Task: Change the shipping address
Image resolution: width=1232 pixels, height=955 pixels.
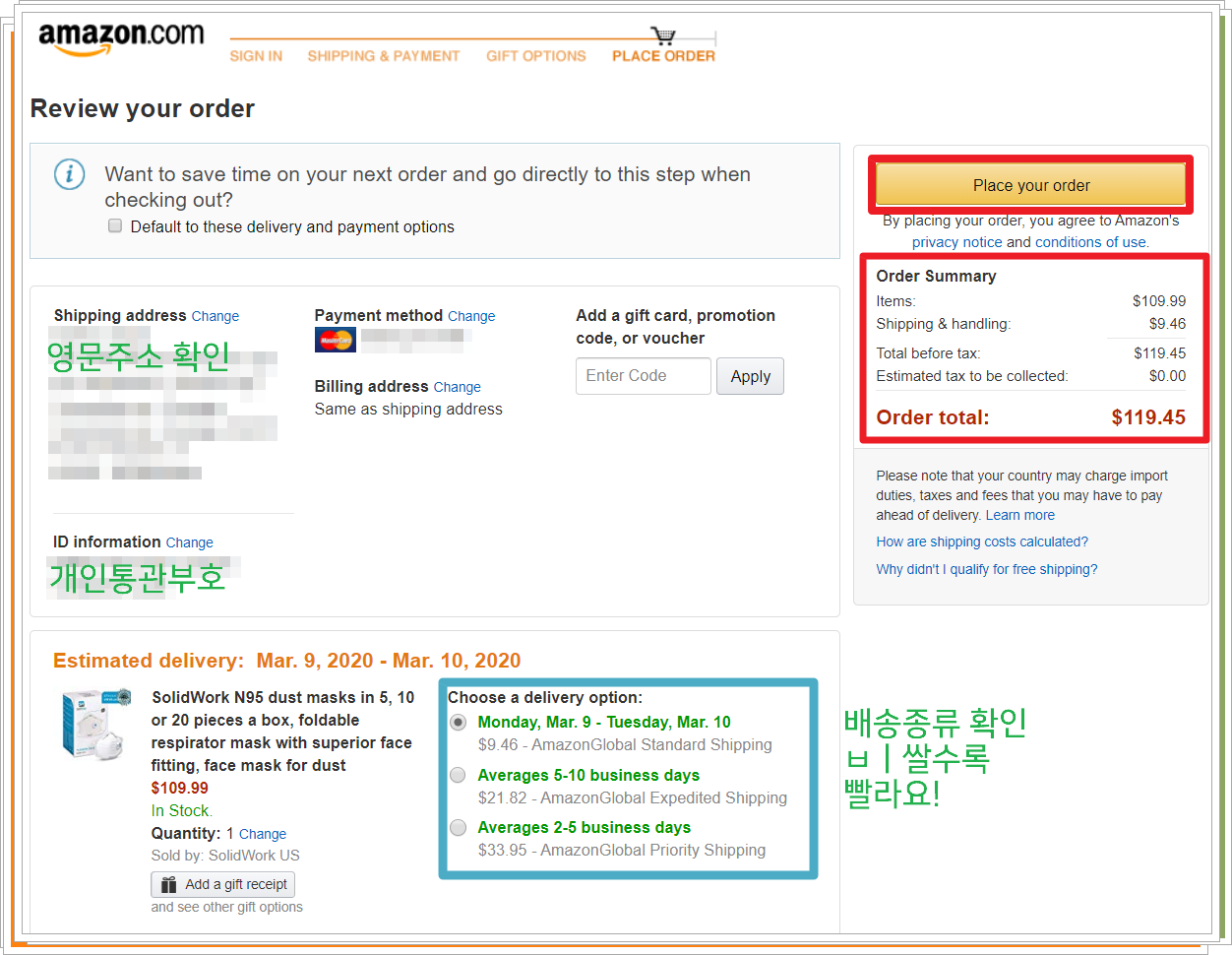Action: [x=216, y=316]
